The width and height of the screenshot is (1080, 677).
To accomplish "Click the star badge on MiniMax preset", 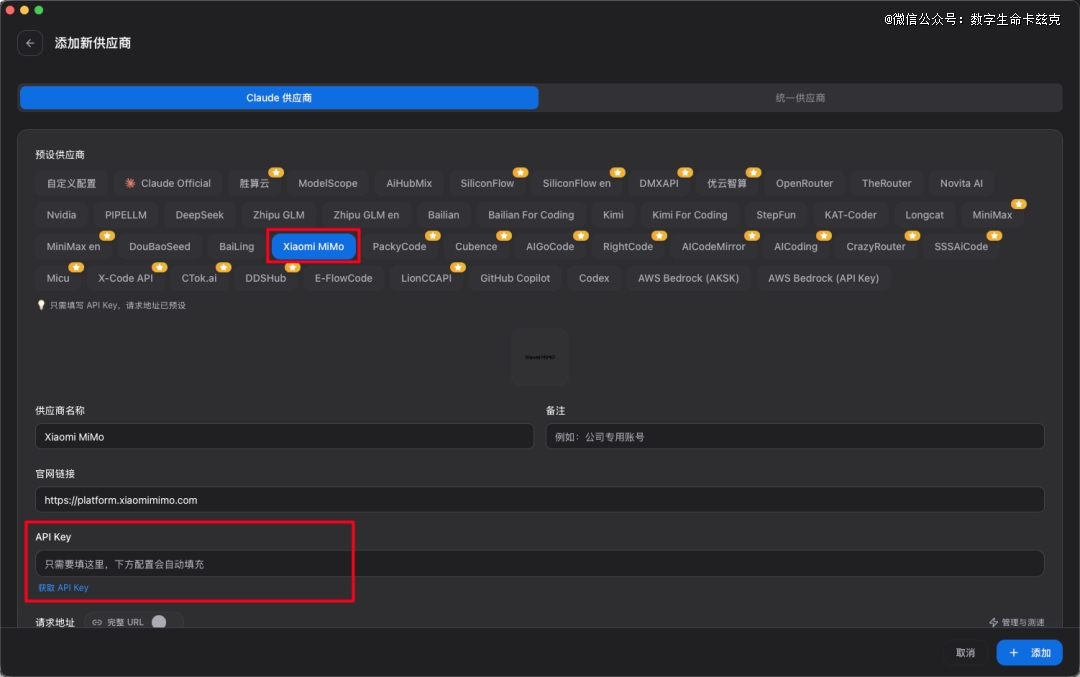I will [x=1018, y=204].
